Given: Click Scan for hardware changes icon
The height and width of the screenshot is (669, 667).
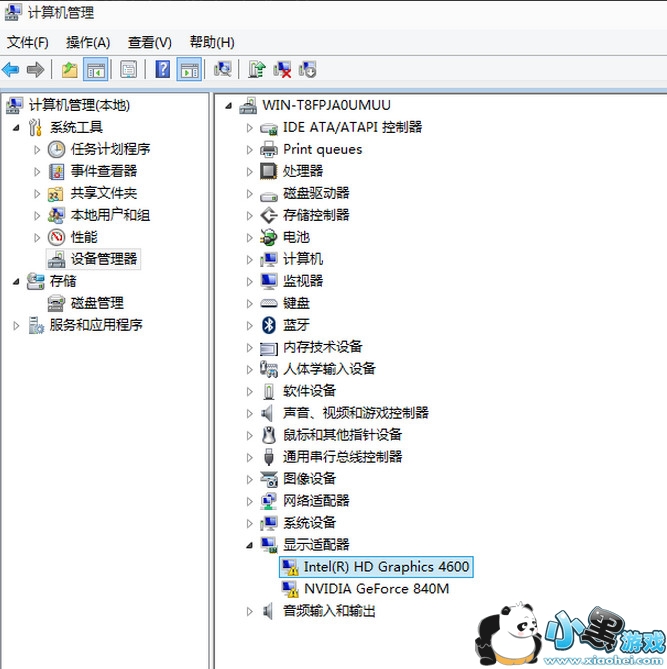Looking at the screenshot, I should [223, 69].
